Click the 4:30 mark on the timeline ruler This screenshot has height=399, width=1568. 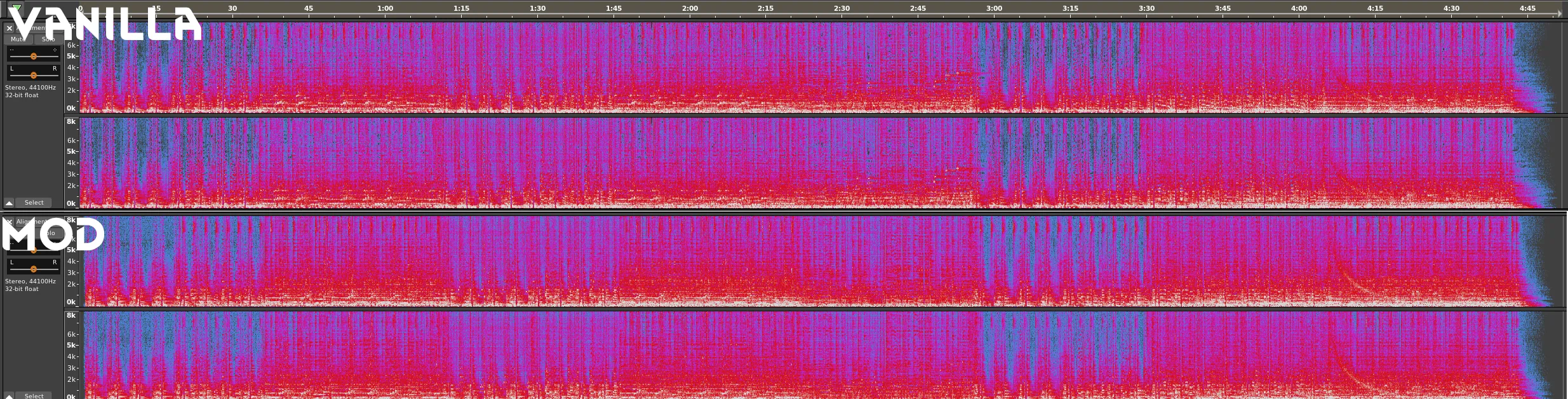coord(1451,9)
